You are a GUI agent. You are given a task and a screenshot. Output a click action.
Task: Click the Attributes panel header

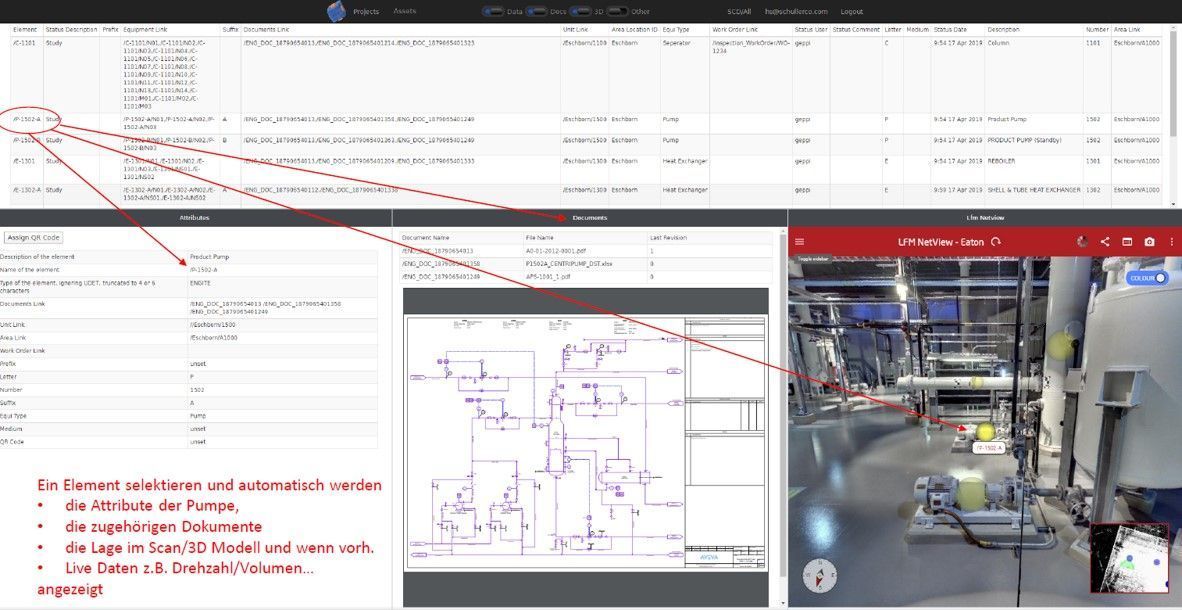point(195,217)
